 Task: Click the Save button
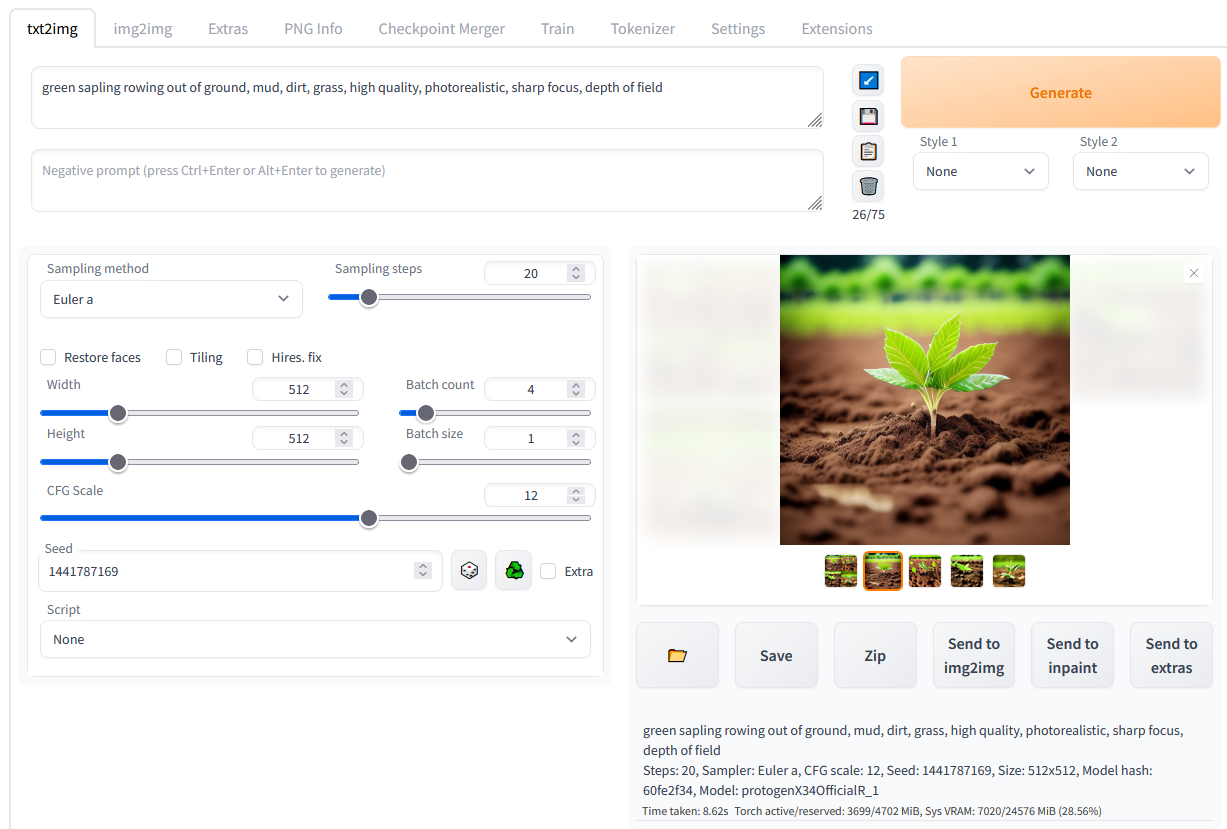point(776,655)
